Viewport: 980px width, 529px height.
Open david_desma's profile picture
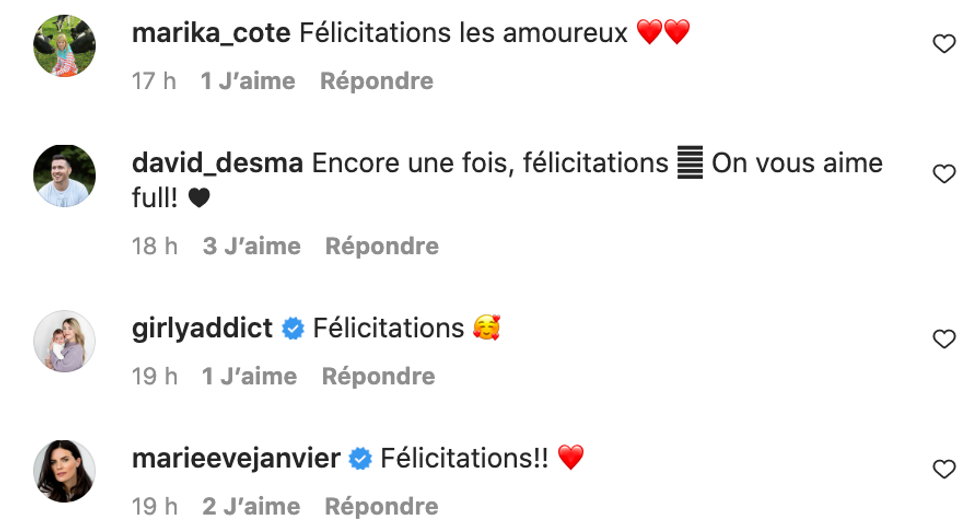(x=65, y=177)
